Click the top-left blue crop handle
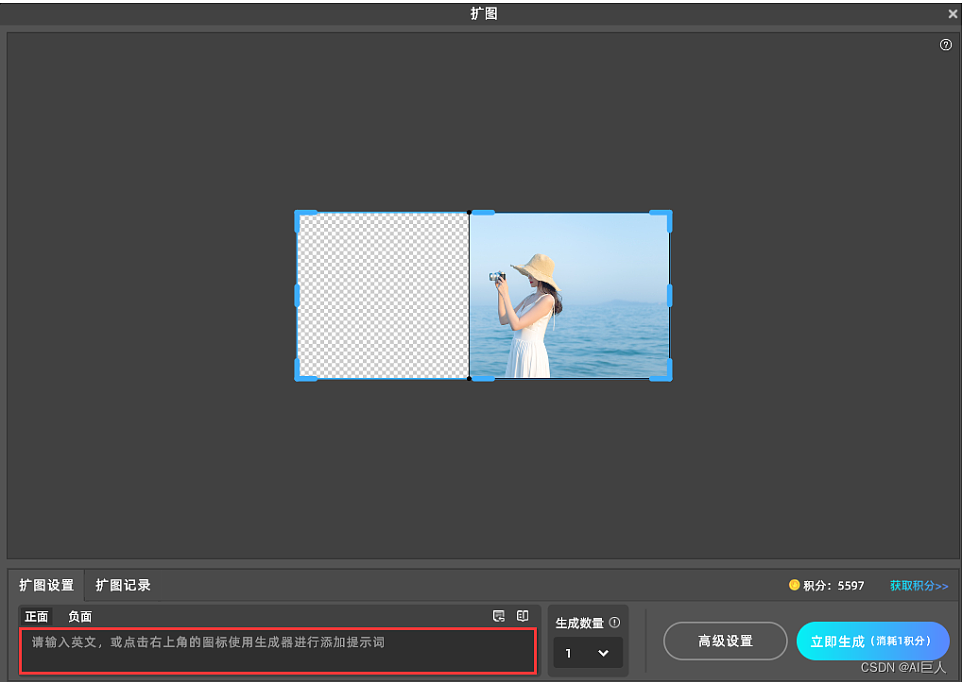Image resolution: width=964 pixels, height=682 pixels. [x=299, y=214]
